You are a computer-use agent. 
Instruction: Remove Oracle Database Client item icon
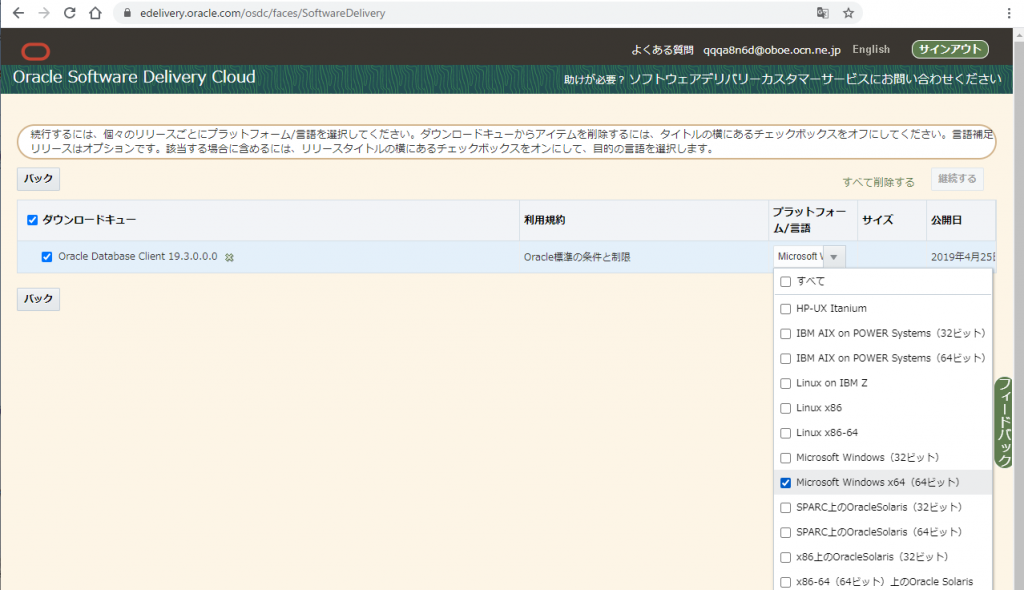point(229,258)
